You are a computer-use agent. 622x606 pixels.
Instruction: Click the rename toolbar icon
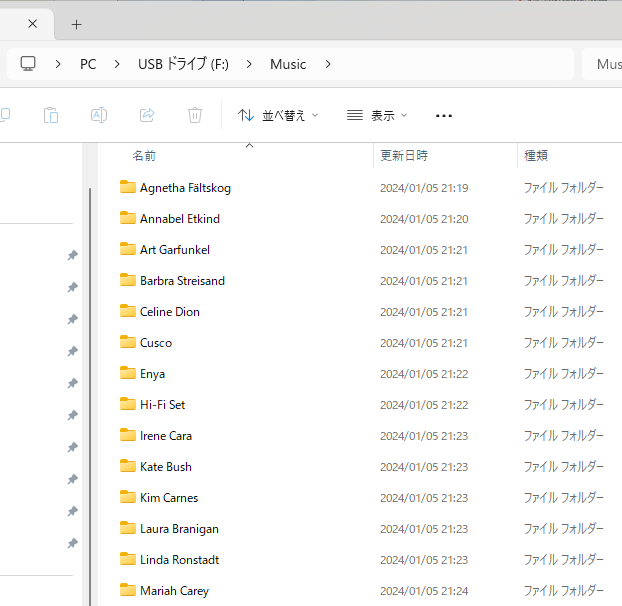pos(99,115)
